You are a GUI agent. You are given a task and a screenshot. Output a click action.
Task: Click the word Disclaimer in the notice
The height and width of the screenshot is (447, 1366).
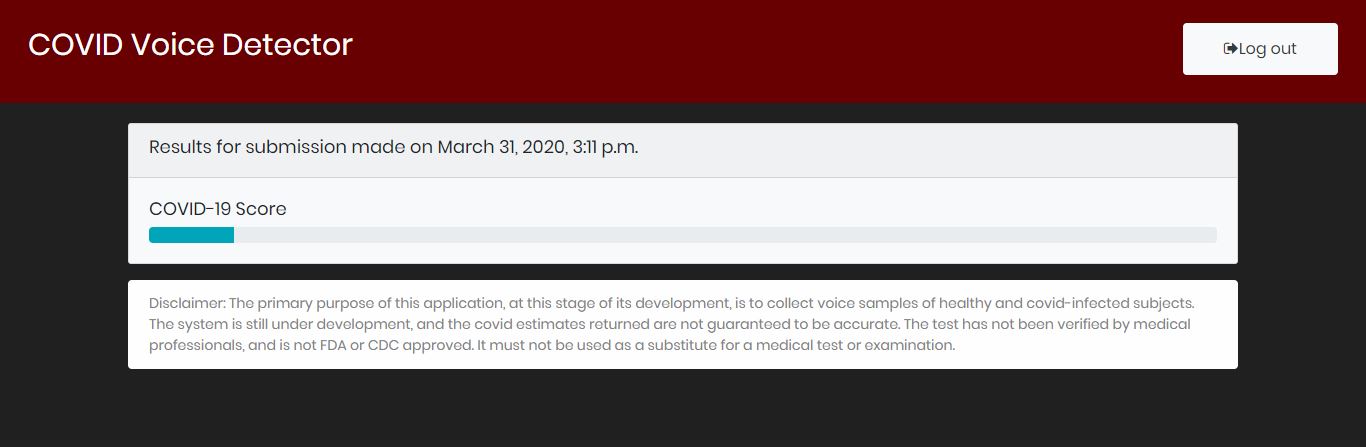tap(187, 303)
